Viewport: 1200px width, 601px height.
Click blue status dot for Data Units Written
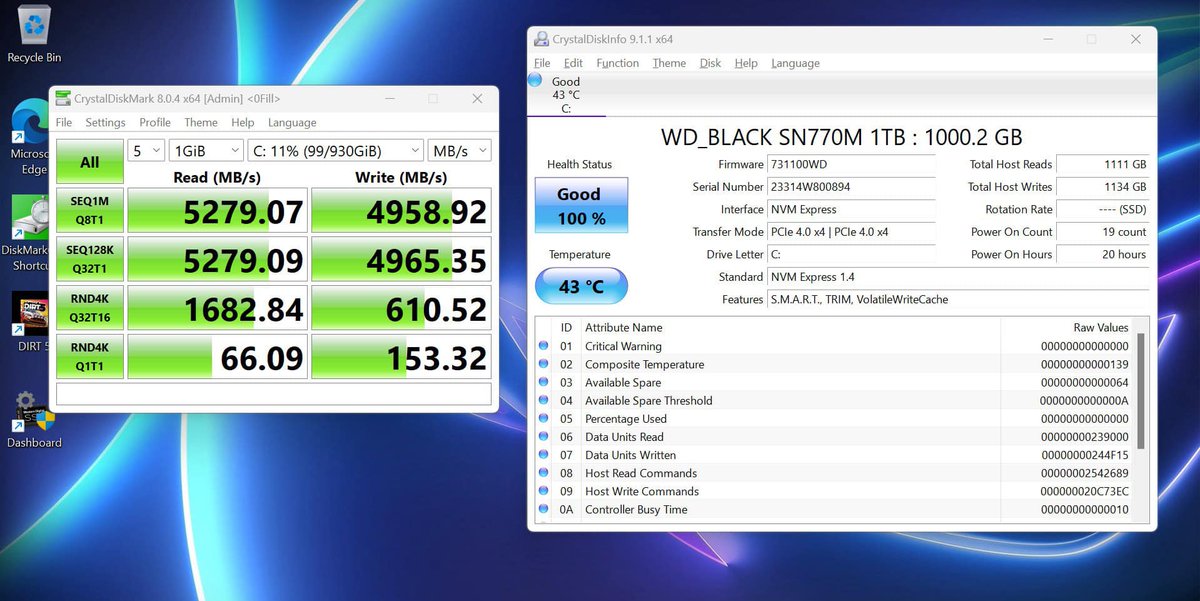tap(544, 455)
